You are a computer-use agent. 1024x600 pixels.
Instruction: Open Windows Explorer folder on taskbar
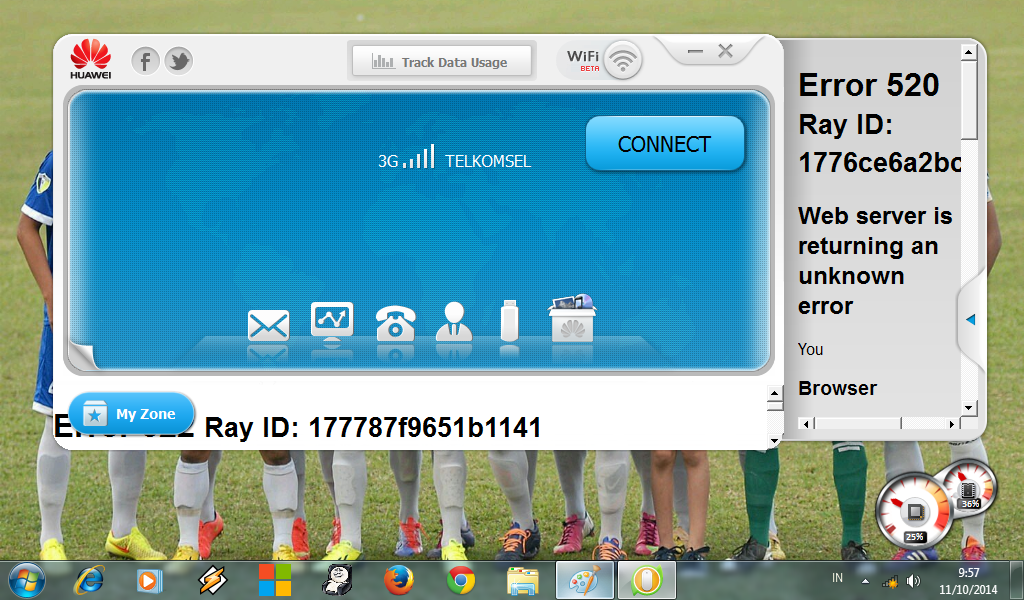pos(523,580)
